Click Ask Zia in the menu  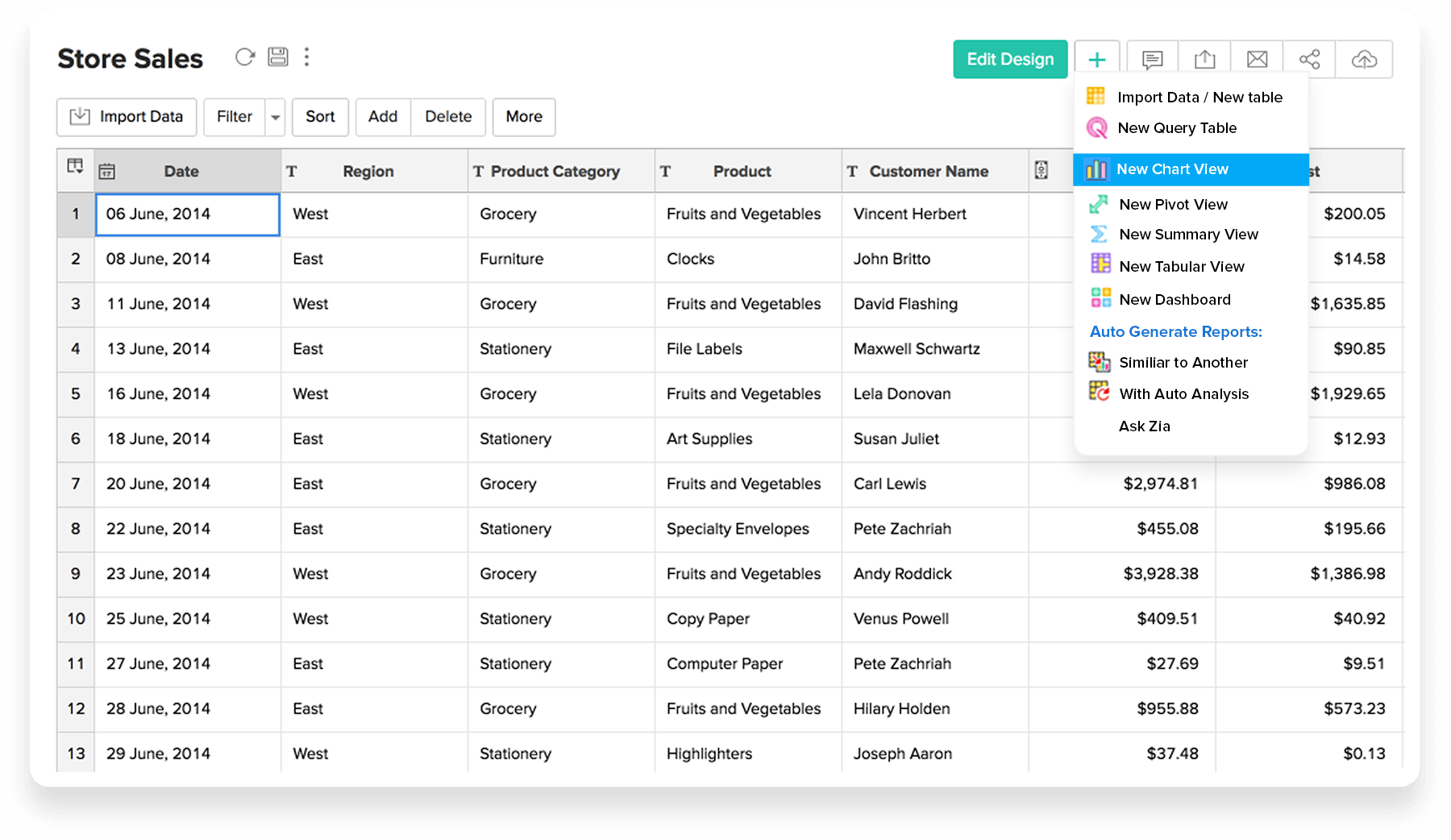click(x=1144, y=426)
